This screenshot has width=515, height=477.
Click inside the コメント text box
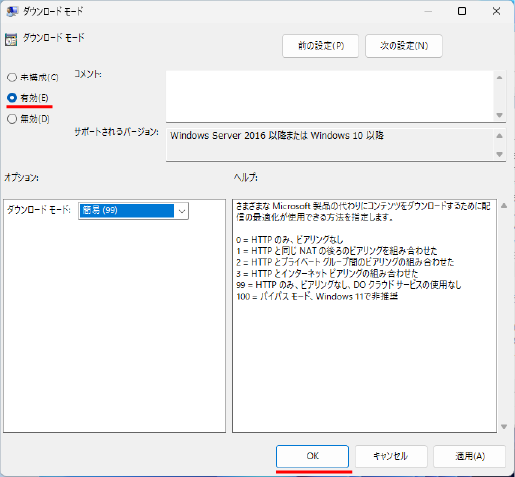pyautogui.click(x=330, y=96)
